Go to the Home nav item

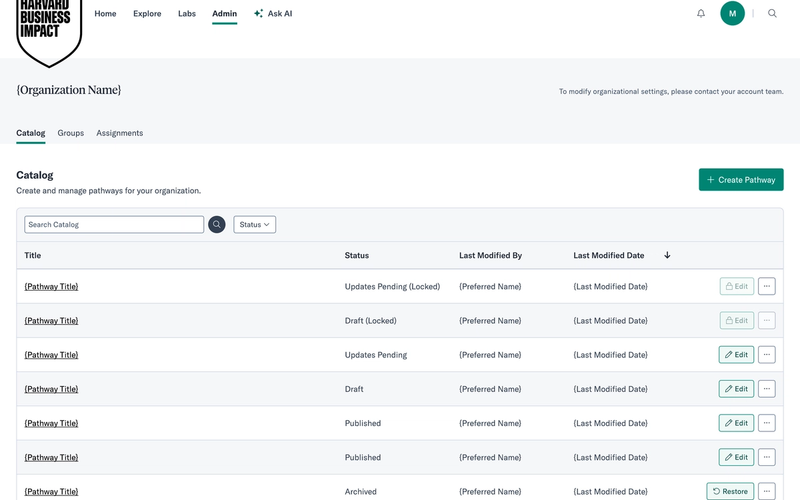click(x=105, y=14)
